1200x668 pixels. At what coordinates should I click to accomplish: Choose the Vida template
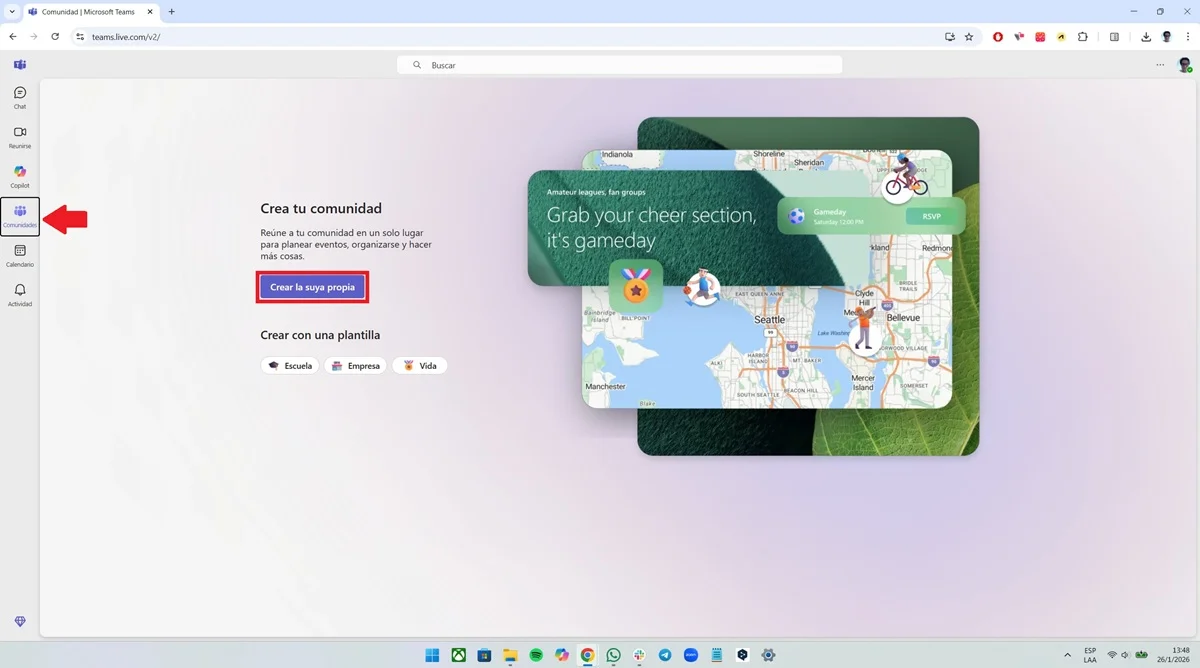(x=420, y=366)
